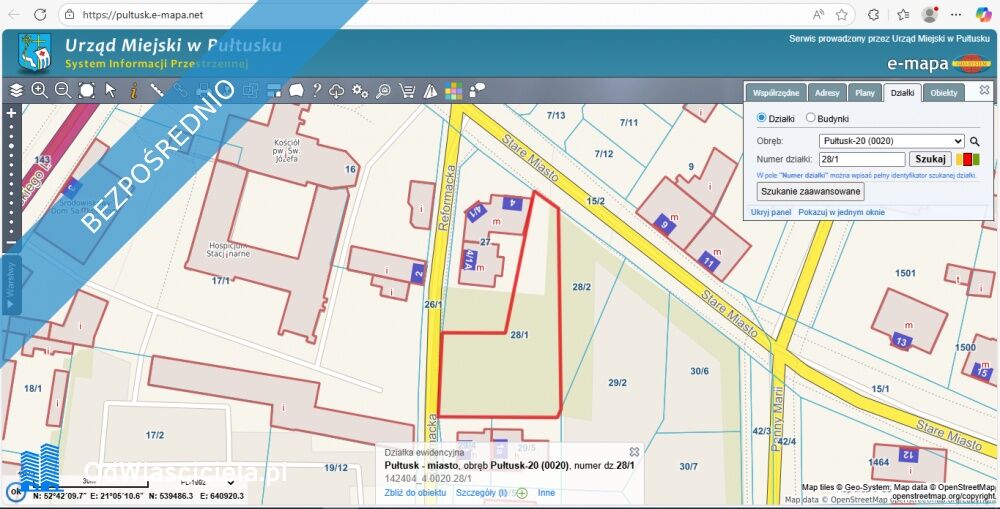Expand the Obręb dropdown Pułtusk-20 (0020)

[x=891, y=141]
